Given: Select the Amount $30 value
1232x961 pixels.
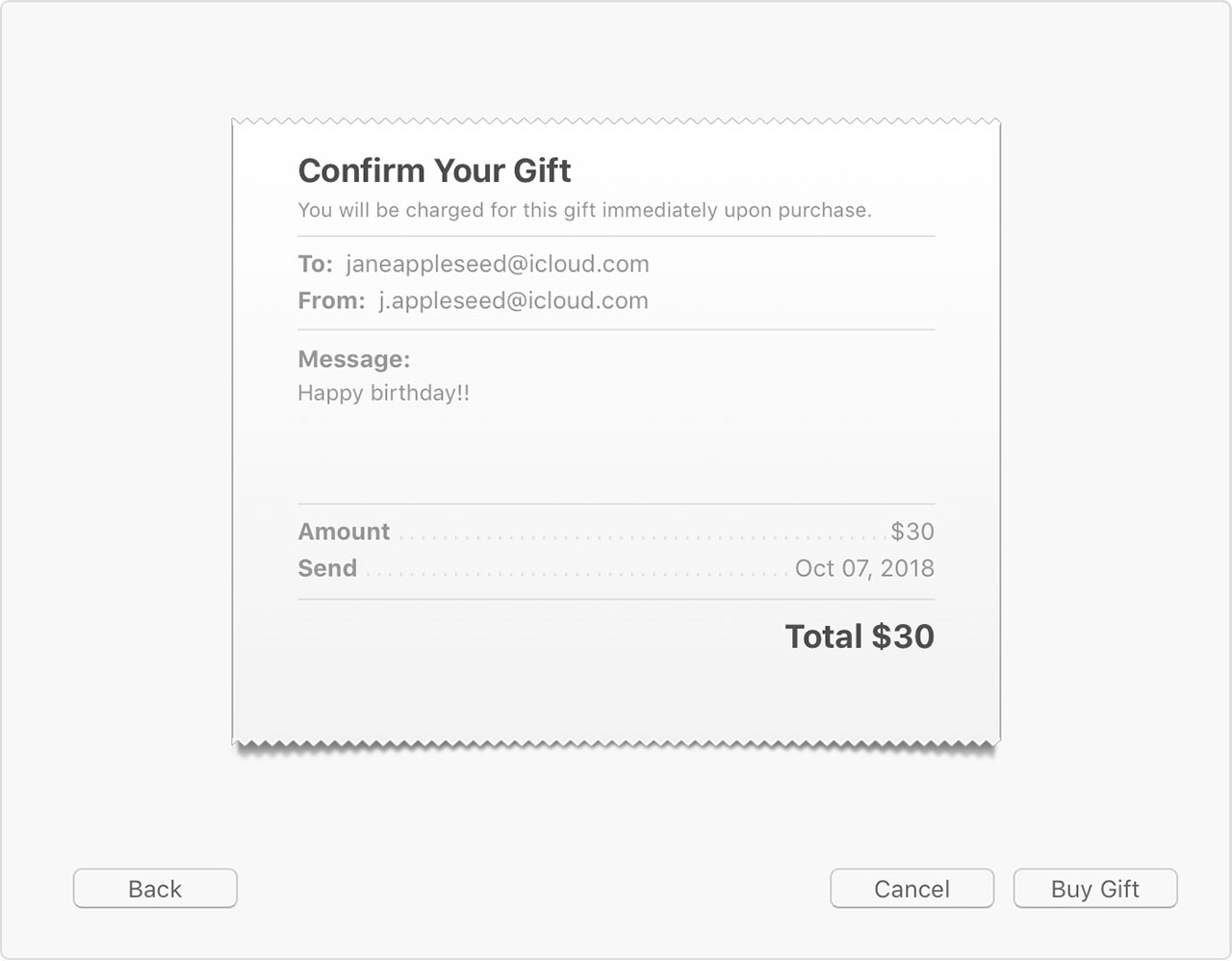Looking at the screenshot, I should tap(912, 532).
